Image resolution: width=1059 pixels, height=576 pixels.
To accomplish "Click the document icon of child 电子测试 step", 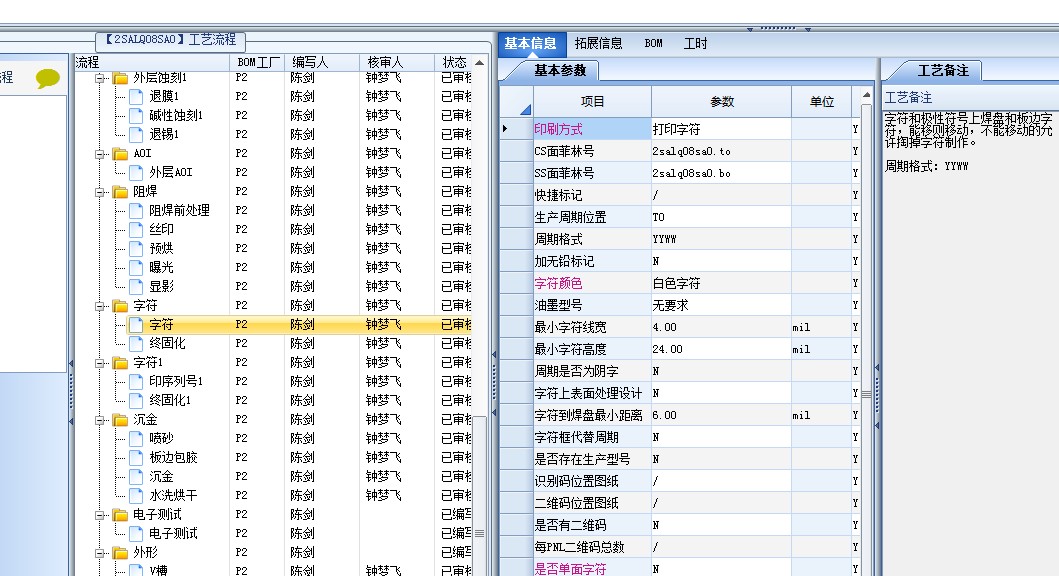I will click(x=136, y=533).
